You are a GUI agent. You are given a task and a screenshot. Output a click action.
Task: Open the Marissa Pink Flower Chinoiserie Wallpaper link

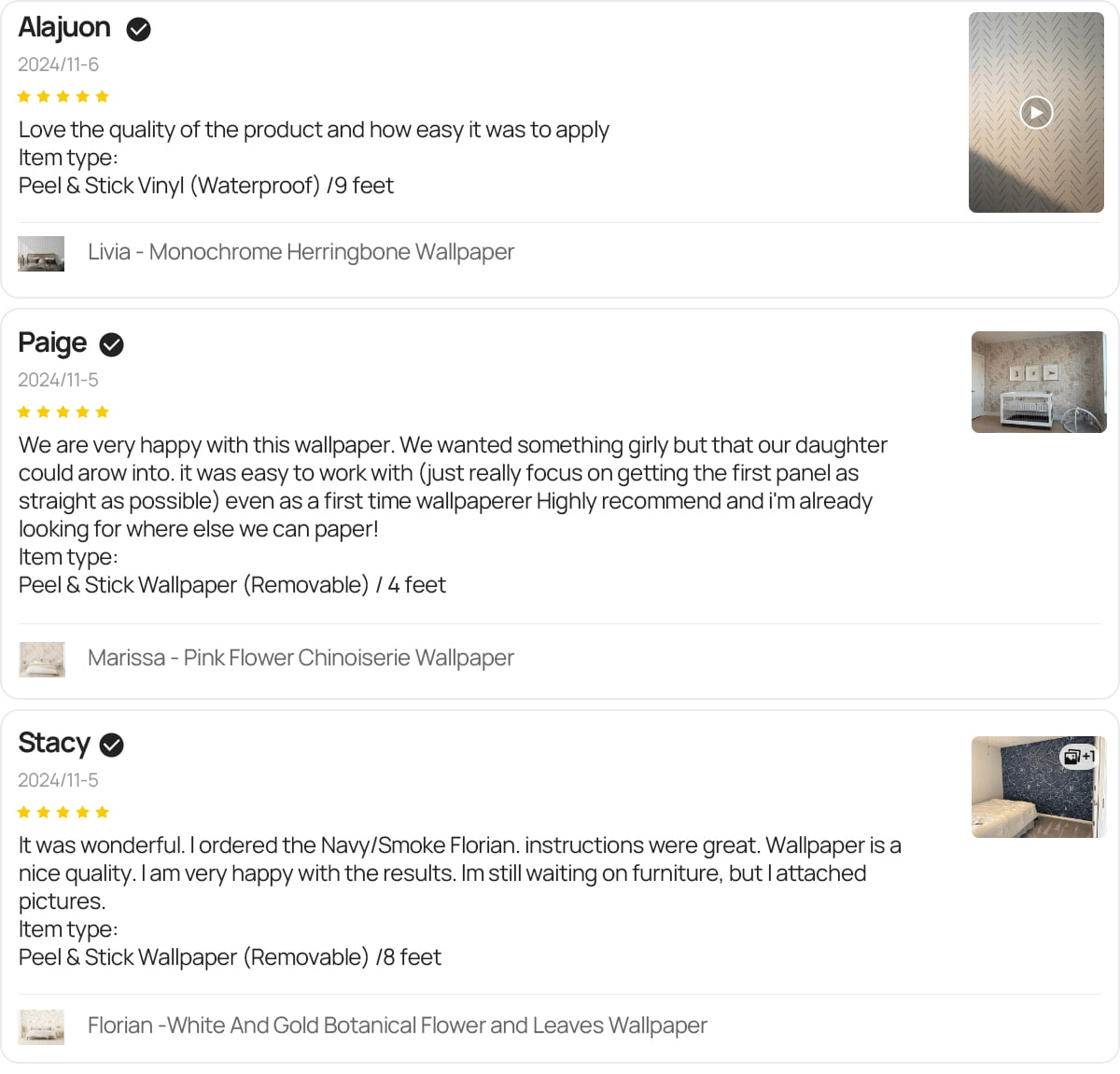[x=300, y=658]
